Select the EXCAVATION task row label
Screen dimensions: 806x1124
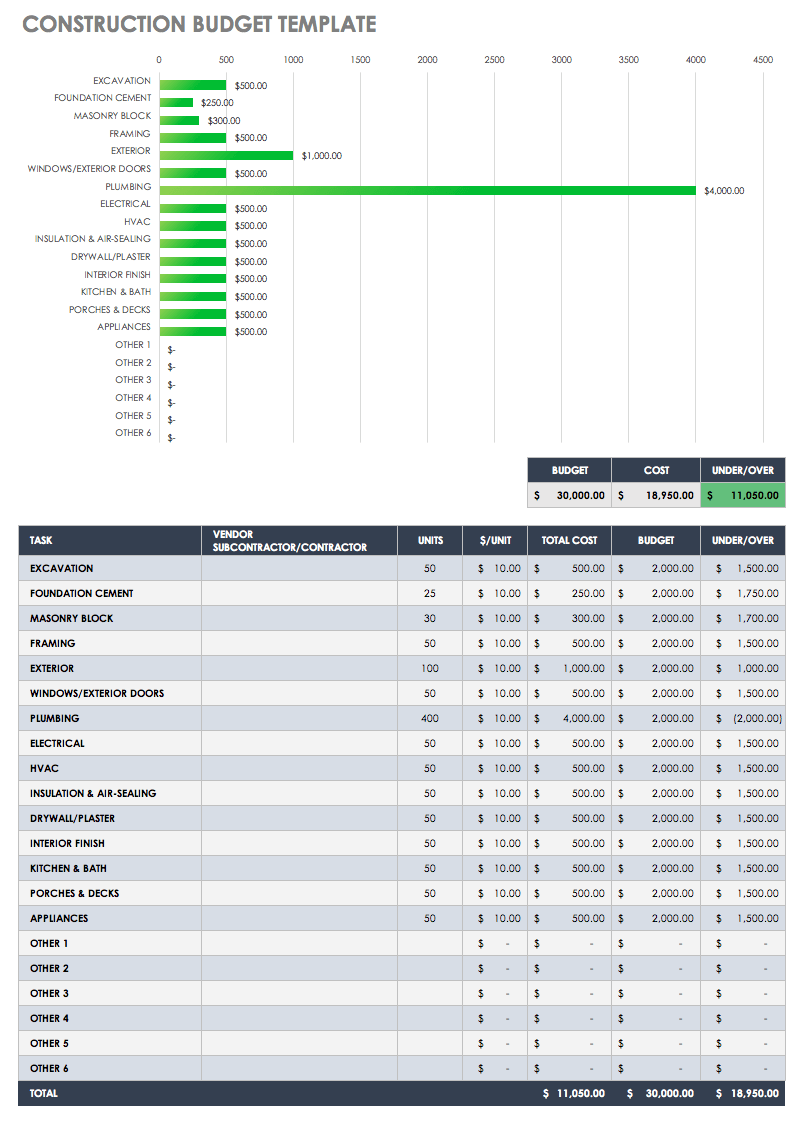coord(62,568)
